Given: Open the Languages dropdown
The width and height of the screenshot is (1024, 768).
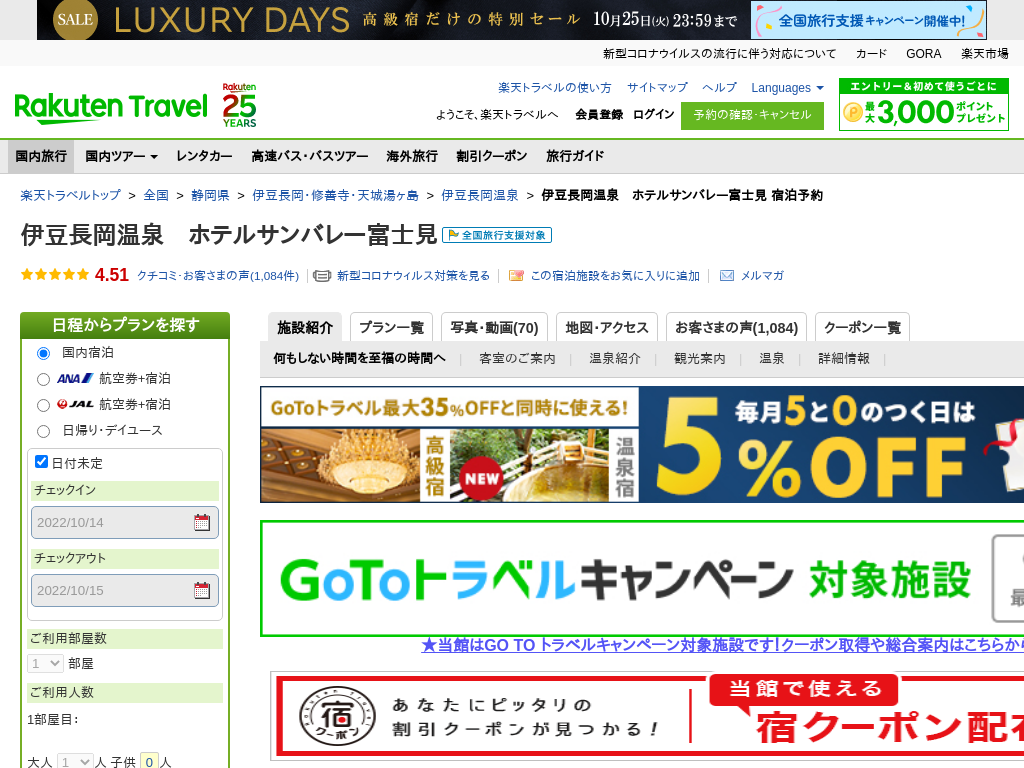Looking at the screenshot, I should coord(787,88).
